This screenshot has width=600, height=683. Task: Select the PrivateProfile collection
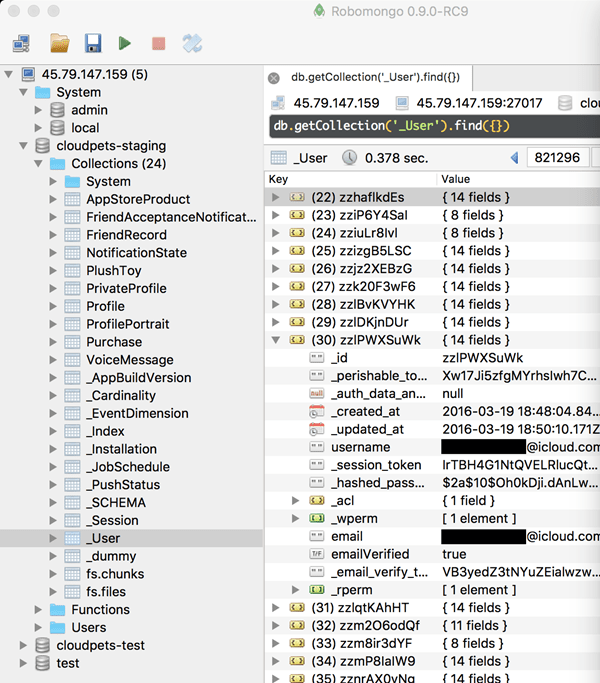pos(126,288)
